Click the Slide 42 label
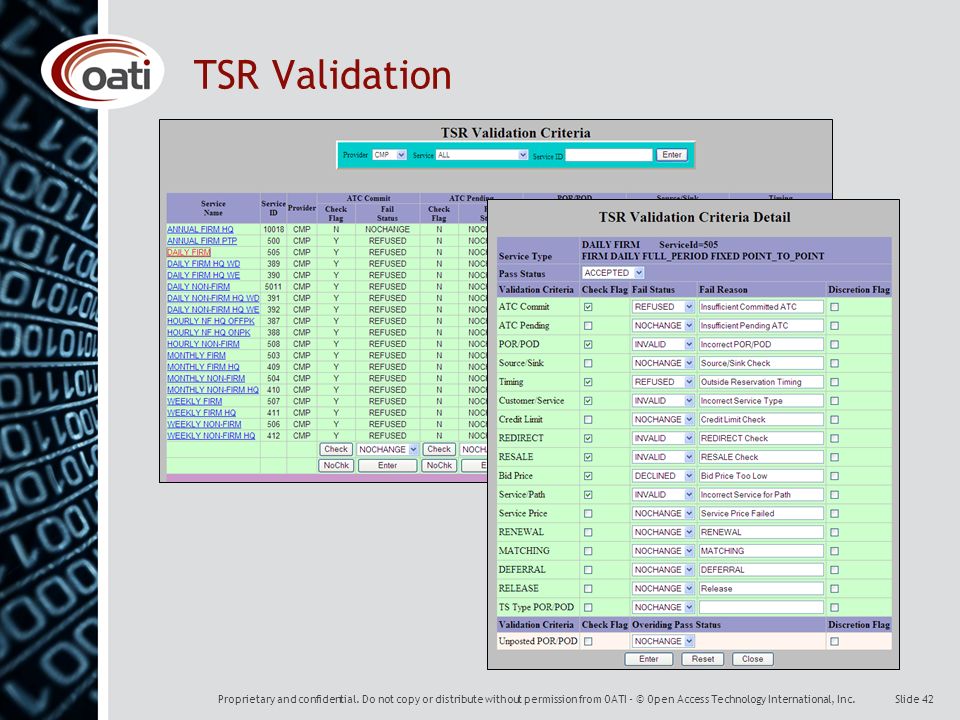Screen dimensions: 960x720 (914, 699)
